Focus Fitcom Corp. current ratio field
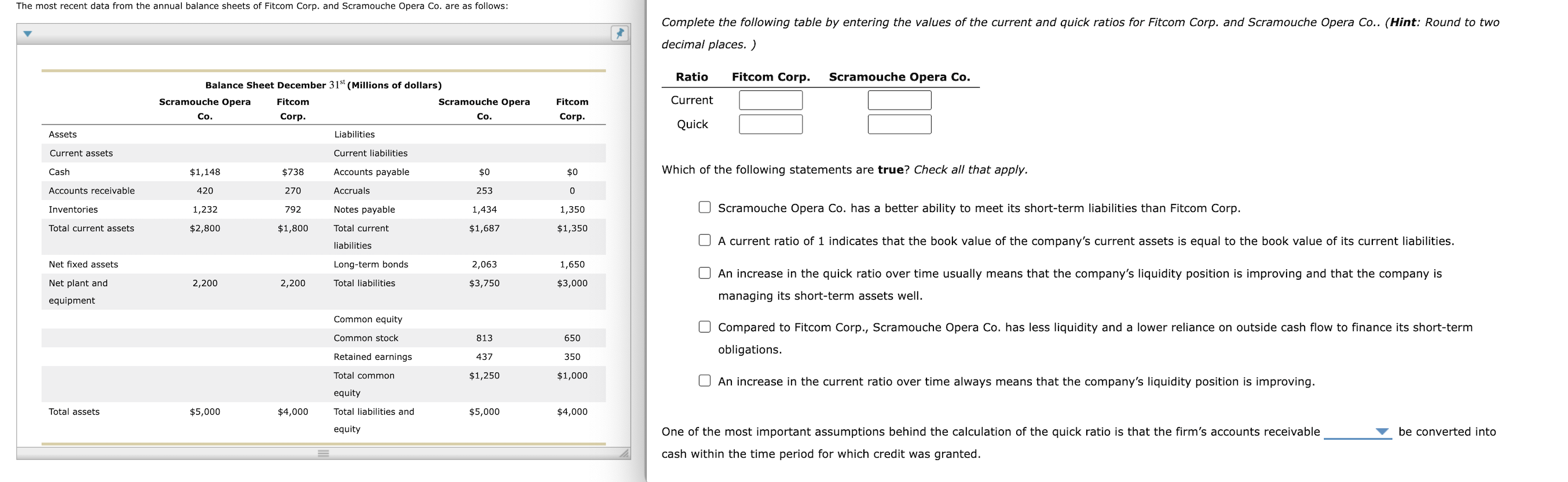Screen dimensions: 1568x482 click(771, 100)
